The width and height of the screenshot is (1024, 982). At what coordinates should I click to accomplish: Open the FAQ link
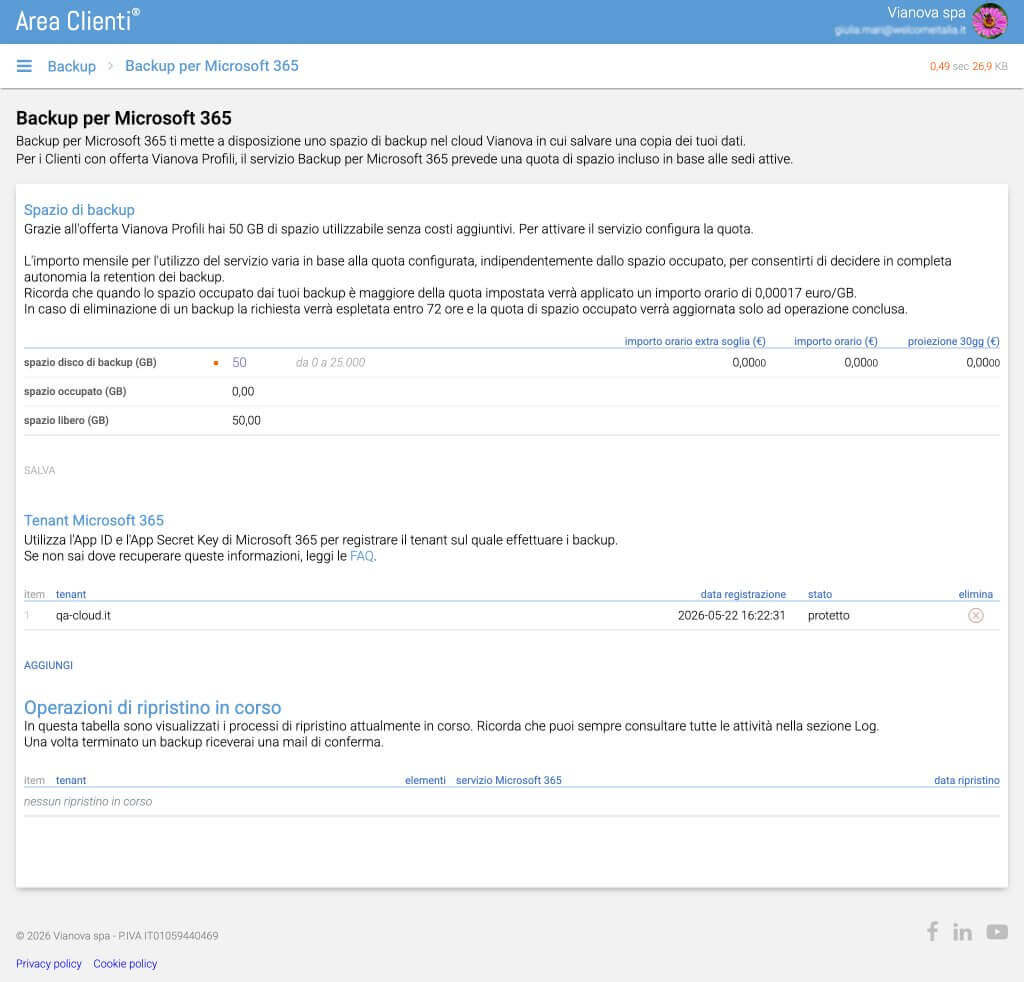click(x=362, y=556)
